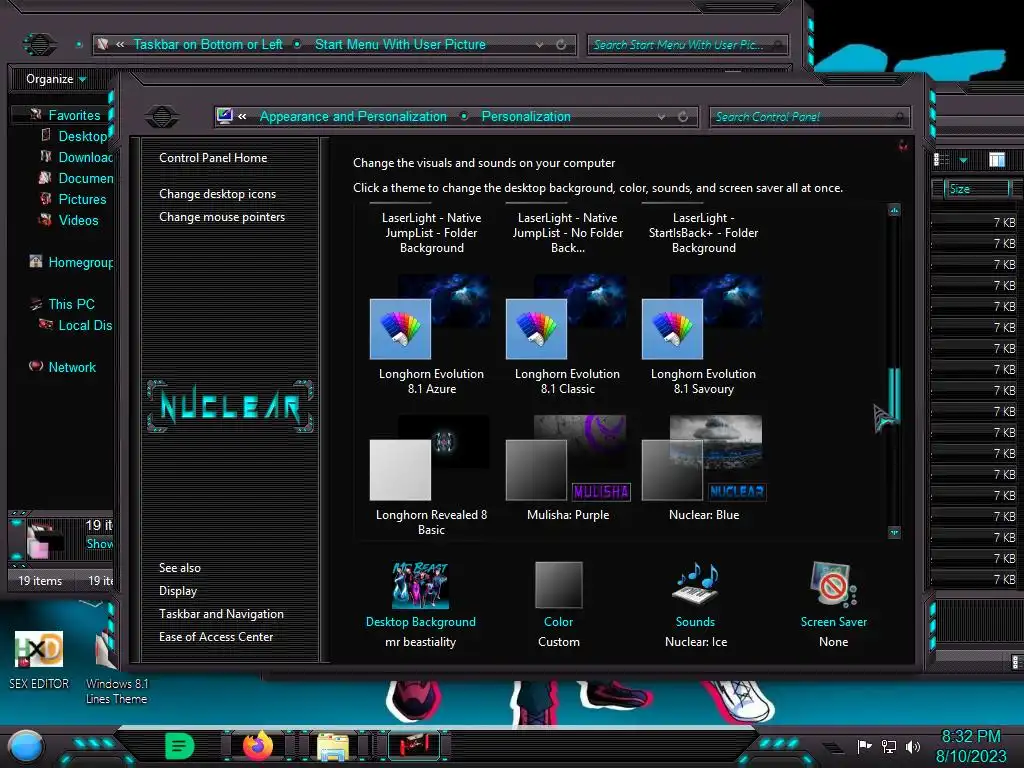Screen dimensions: 1024x768
Task: Open Sounds settings icon
Action: click(x=696, y=584)
